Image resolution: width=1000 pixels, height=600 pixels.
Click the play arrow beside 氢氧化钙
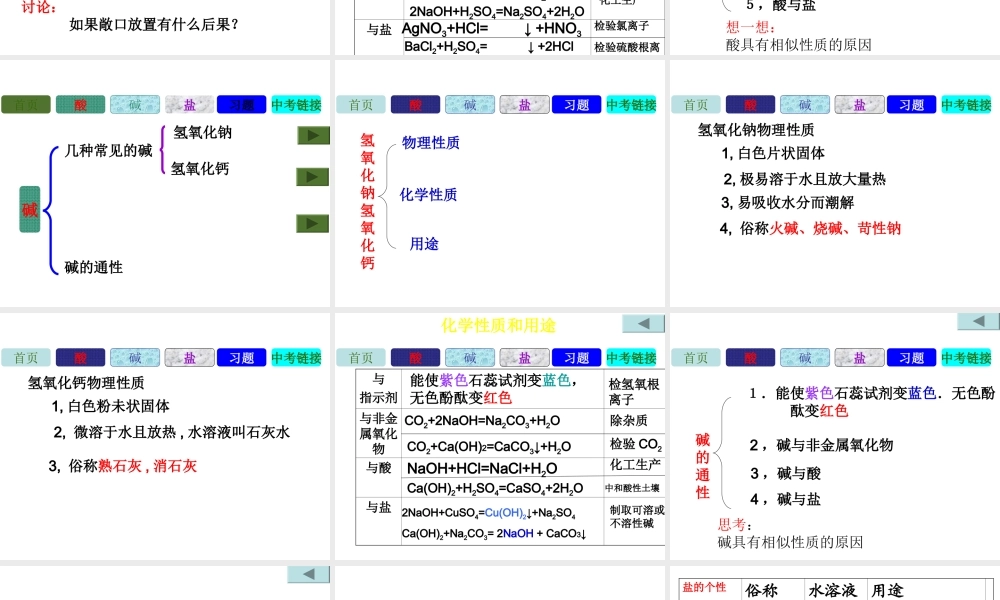click(312, 177)
